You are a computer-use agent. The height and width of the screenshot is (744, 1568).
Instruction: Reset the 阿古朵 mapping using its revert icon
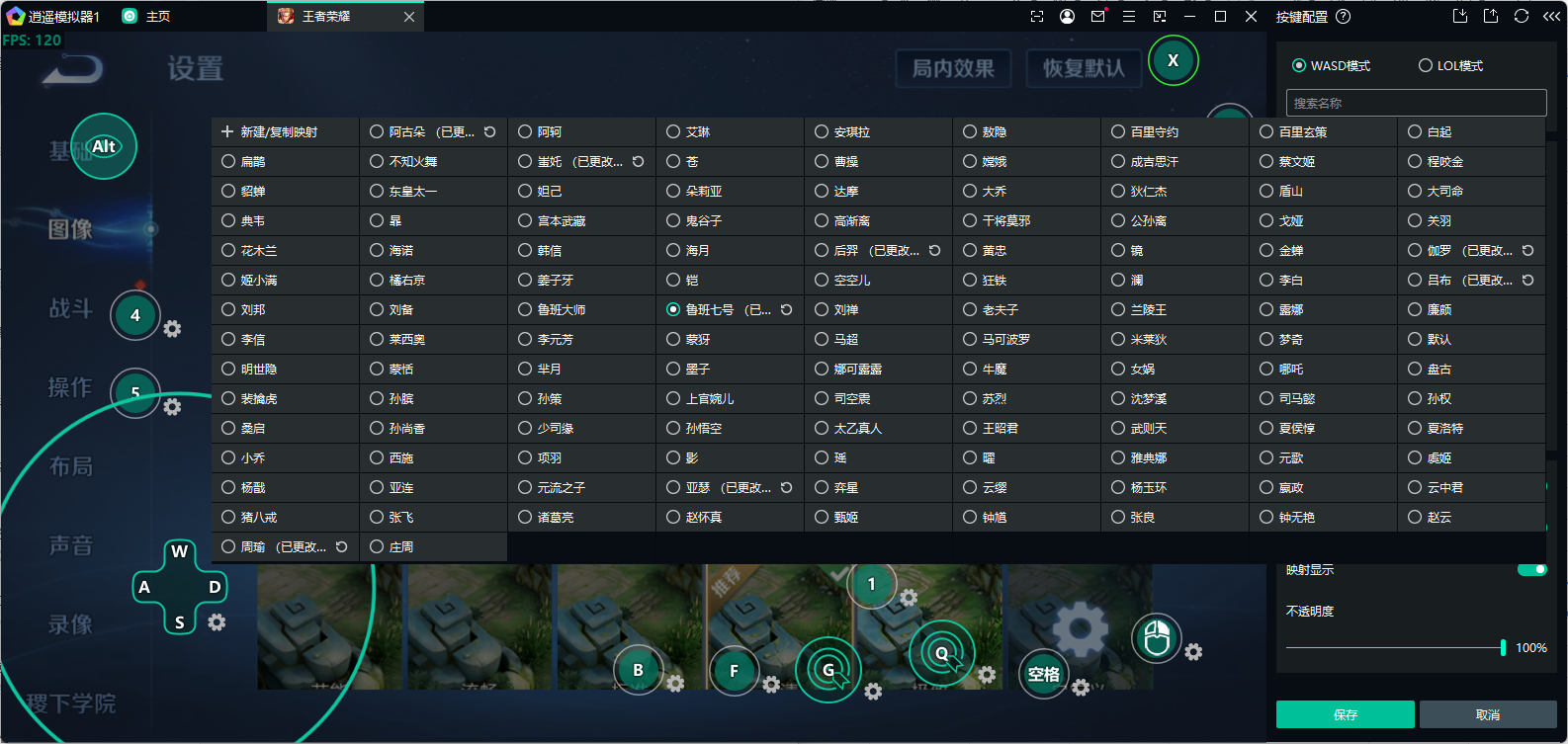click(x=489, y=131)
